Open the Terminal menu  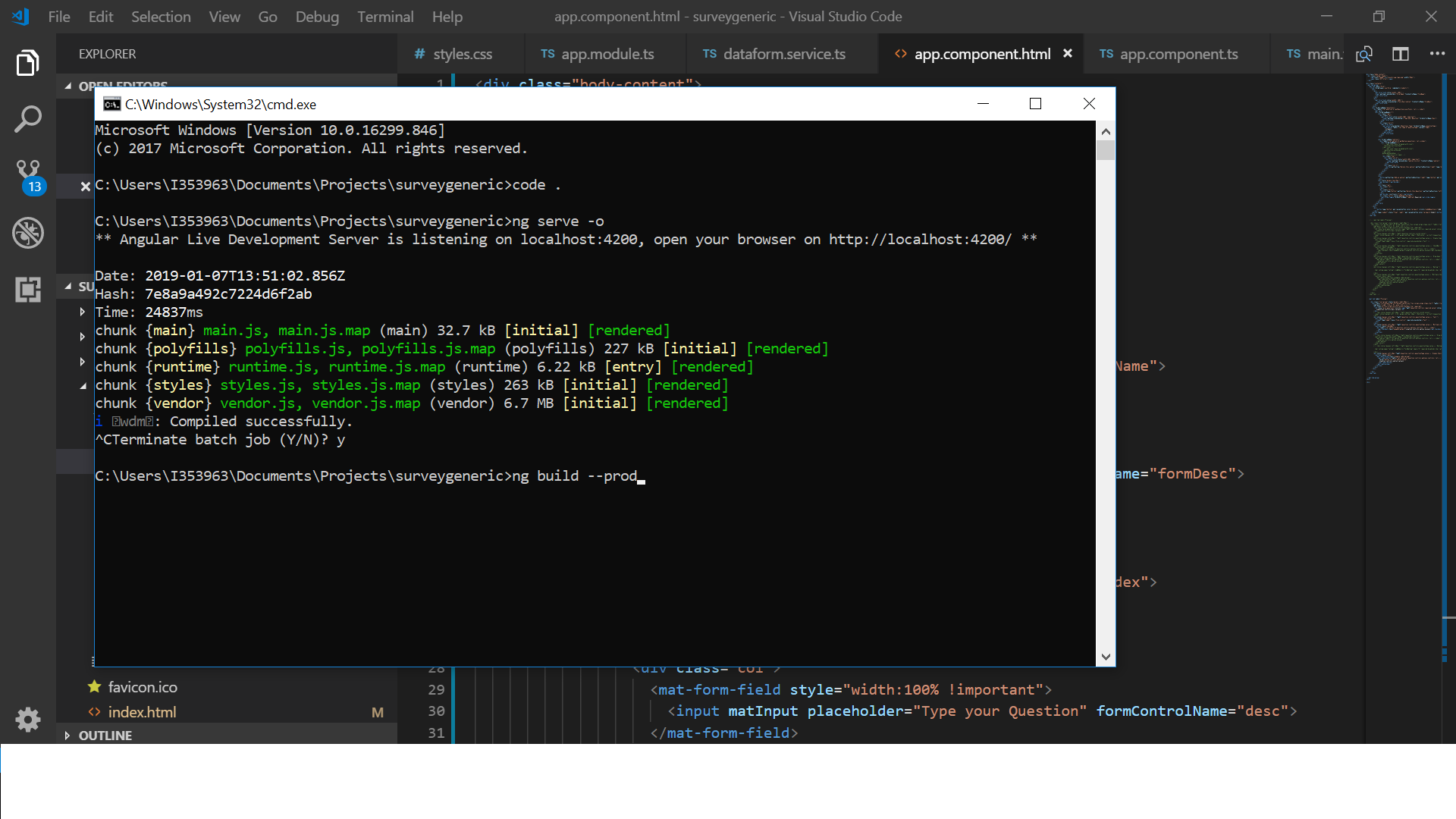[385, 17]
